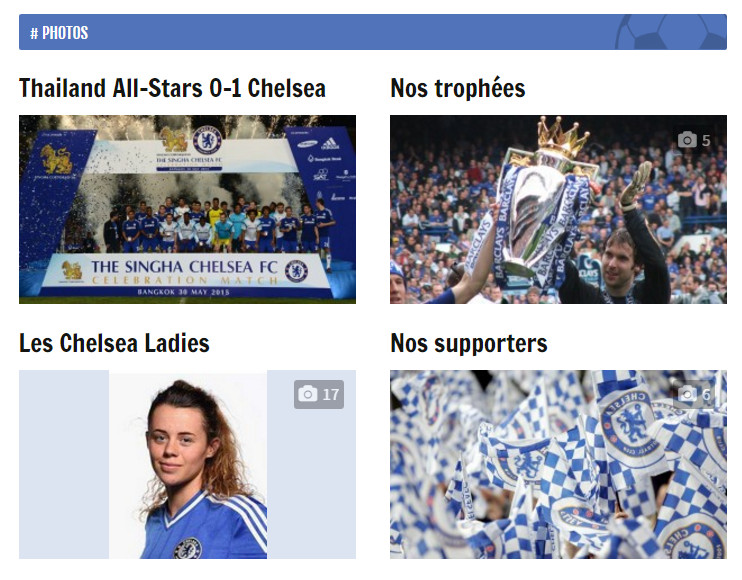Screen dimensions: 742x580
Task: Click the Chelsea crest atop the Singha arch
Action: (207, 139)
